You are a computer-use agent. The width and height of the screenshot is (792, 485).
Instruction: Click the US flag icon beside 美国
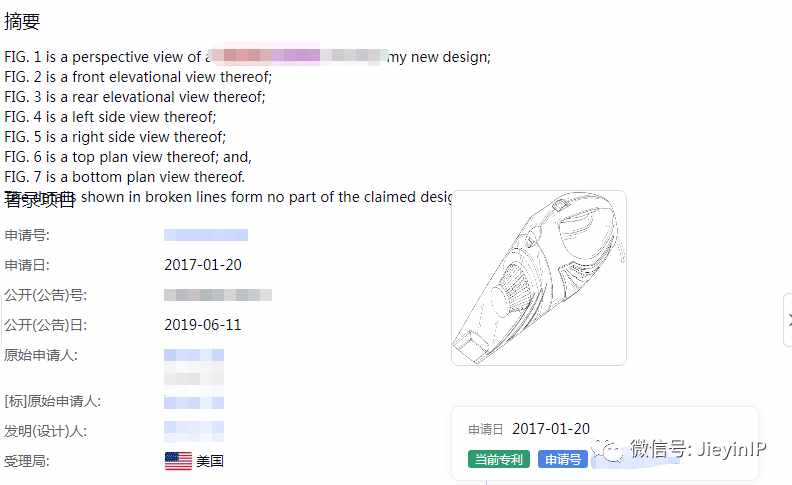178,461
